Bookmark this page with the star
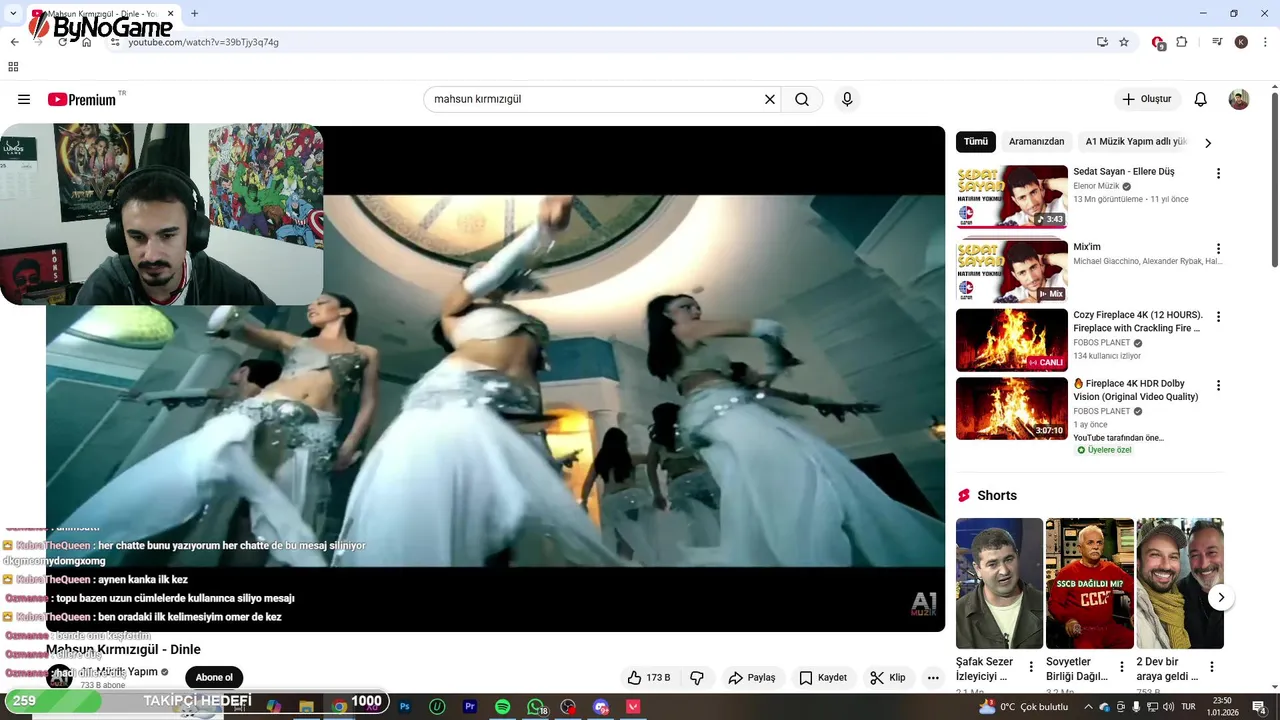 [x=1124, y=42]
